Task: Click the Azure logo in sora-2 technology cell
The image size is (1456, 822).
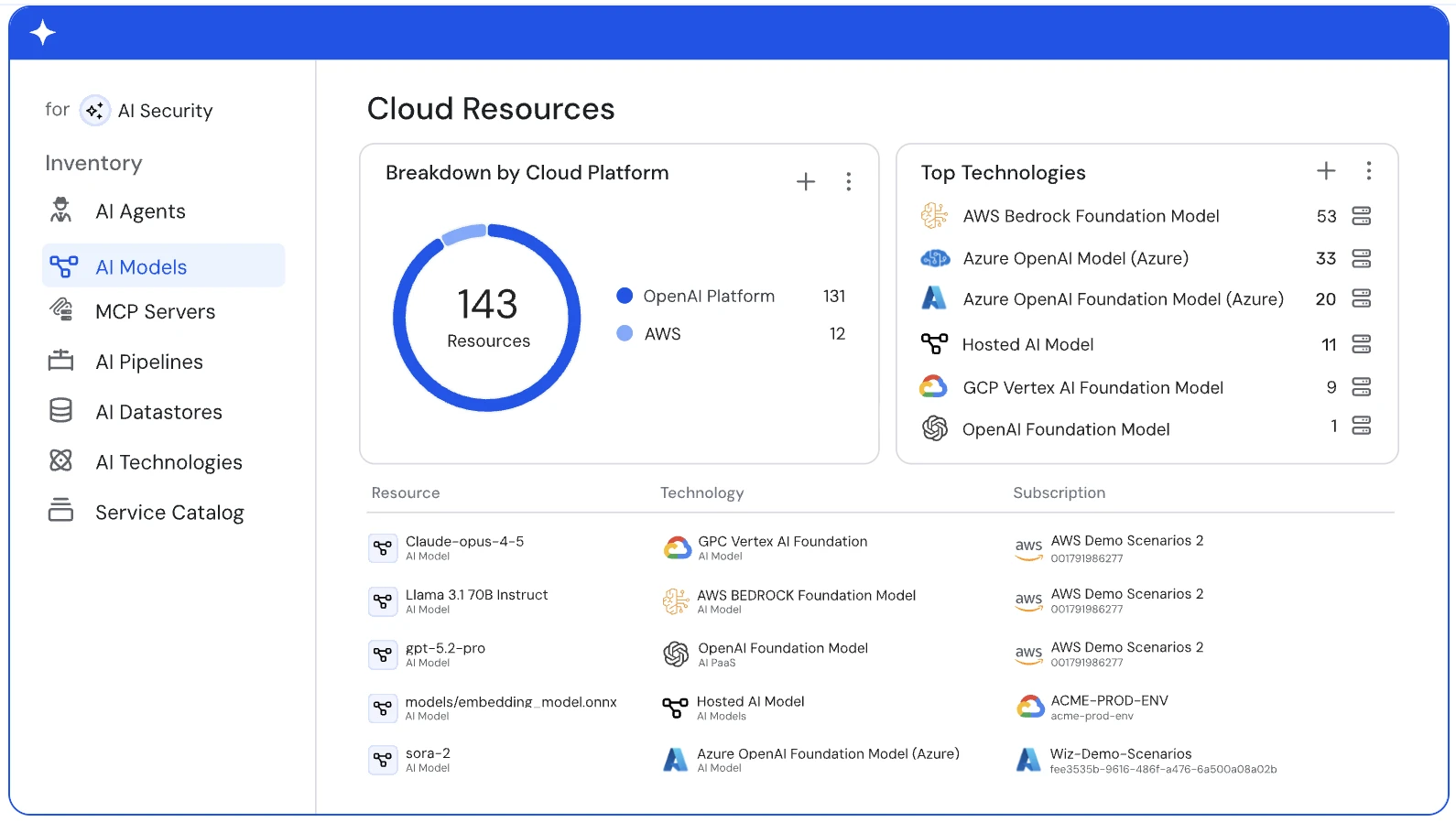Action: coord(675,759)
